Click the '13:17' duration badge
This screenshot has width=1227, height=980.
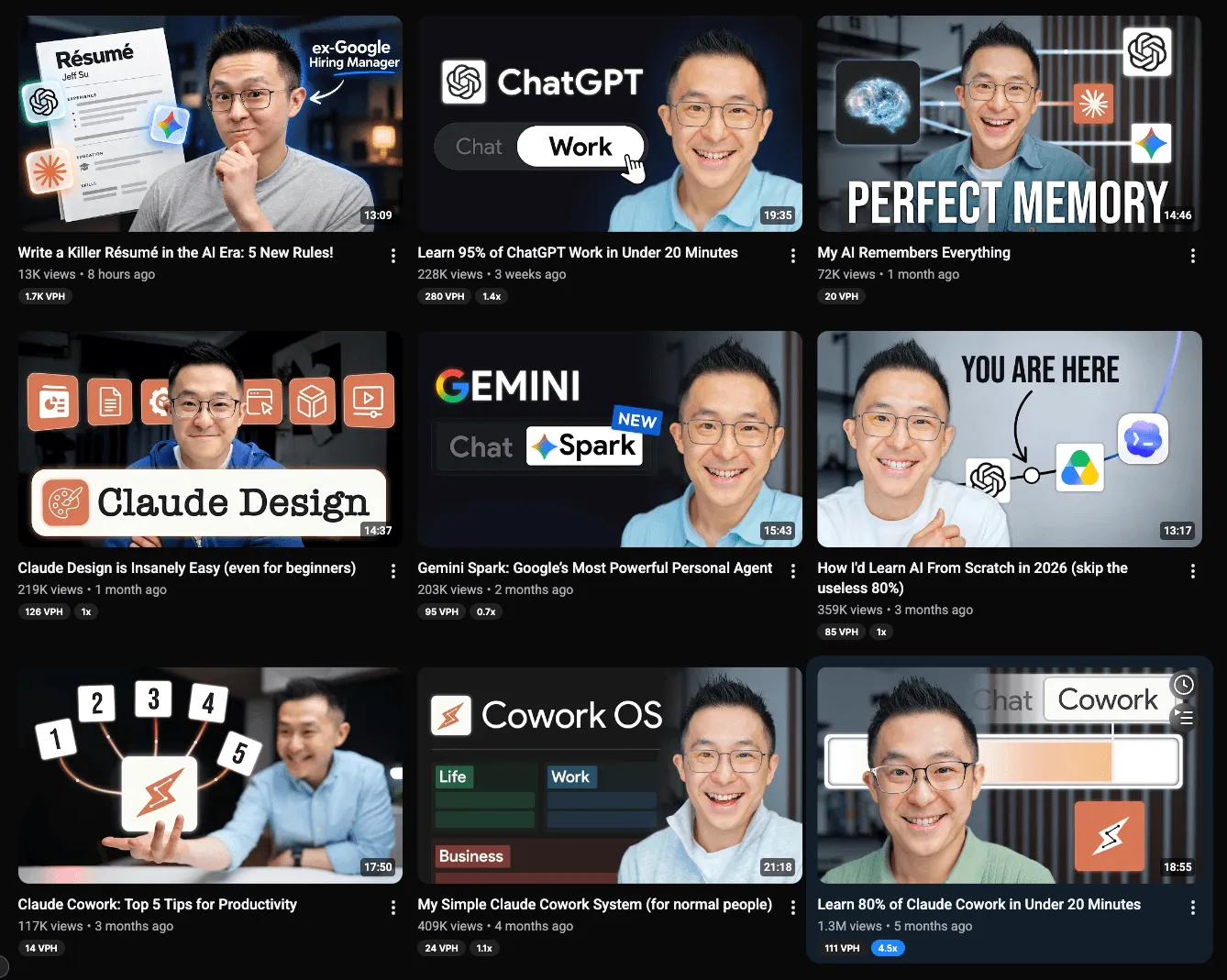tap(1177, 531)
